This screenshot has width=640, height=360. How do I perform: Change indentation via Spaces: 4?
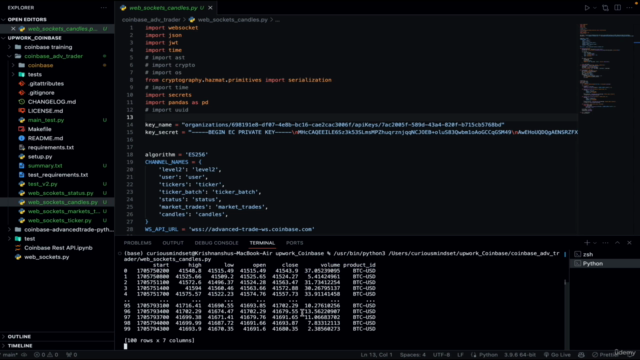point(413,355)
